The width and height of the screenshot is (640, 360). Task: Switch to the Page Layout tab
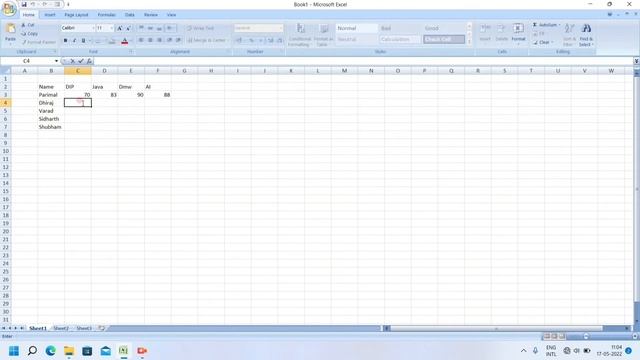[76, 15]
